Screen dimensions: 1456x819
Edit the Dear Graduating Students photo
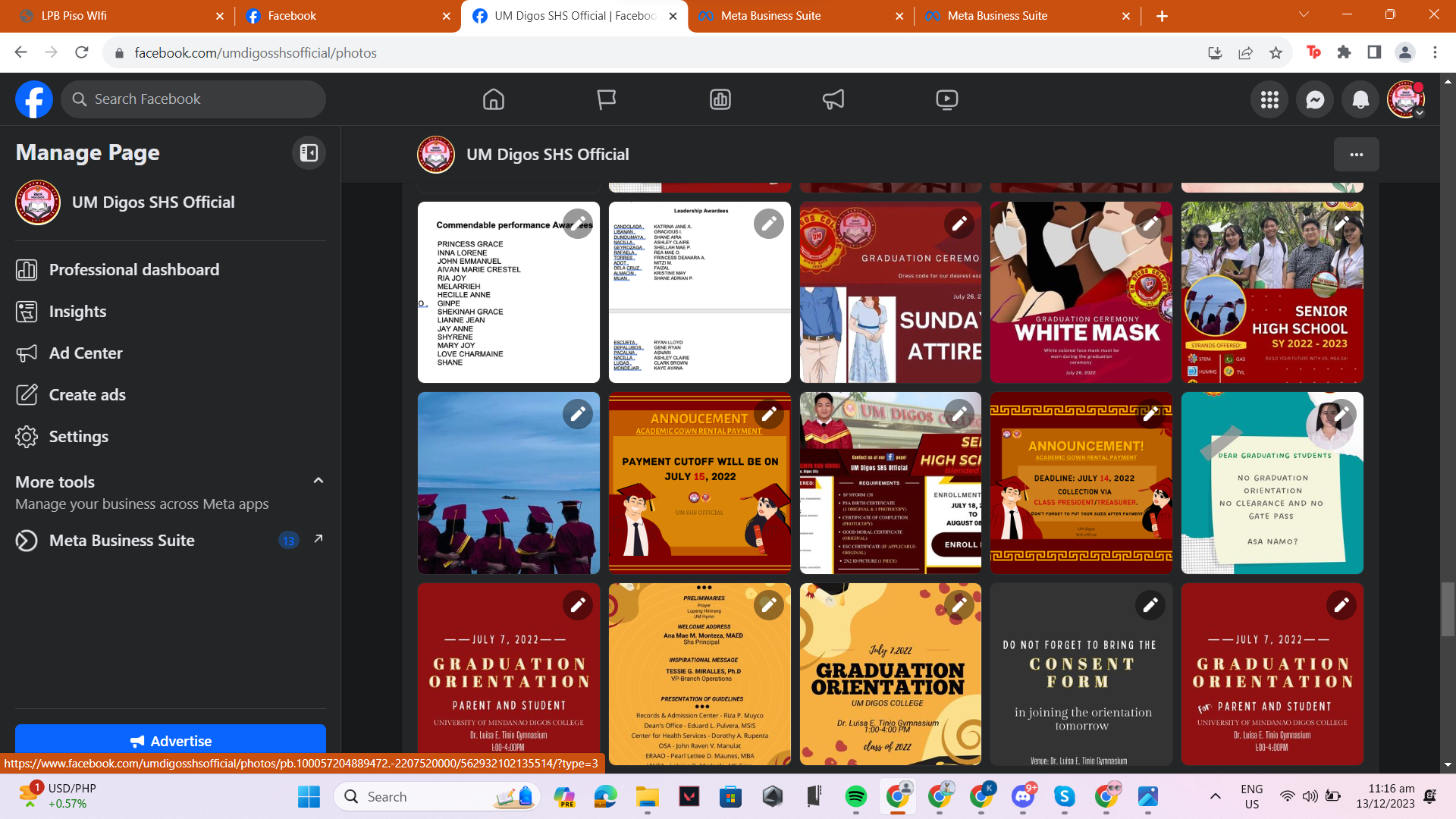1341,414
